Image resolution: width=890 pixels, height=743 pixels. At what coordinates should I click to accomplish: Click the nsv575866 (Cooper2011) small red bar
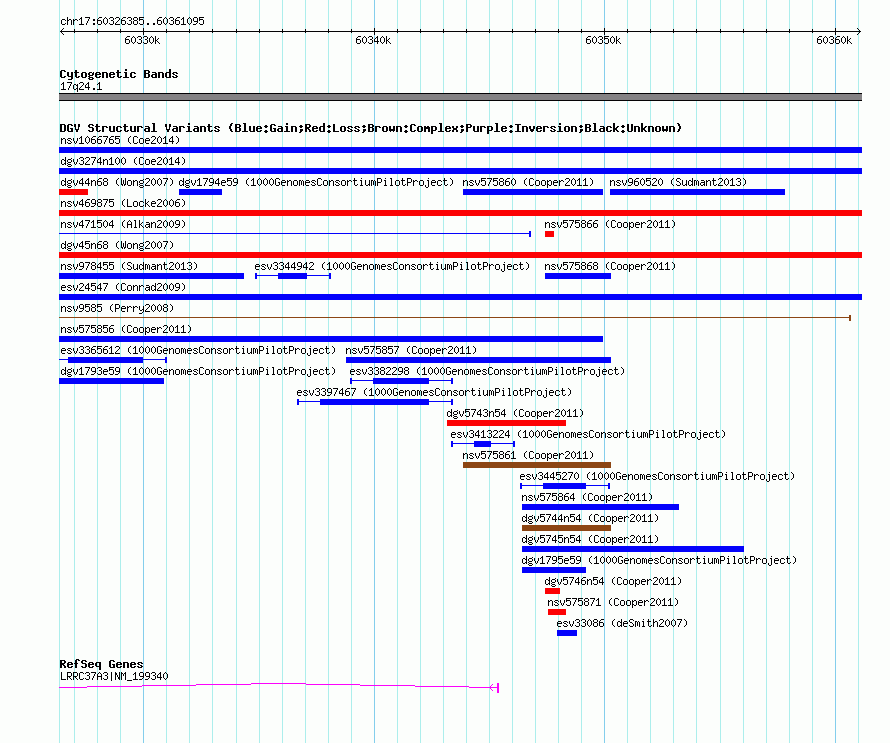549,234
